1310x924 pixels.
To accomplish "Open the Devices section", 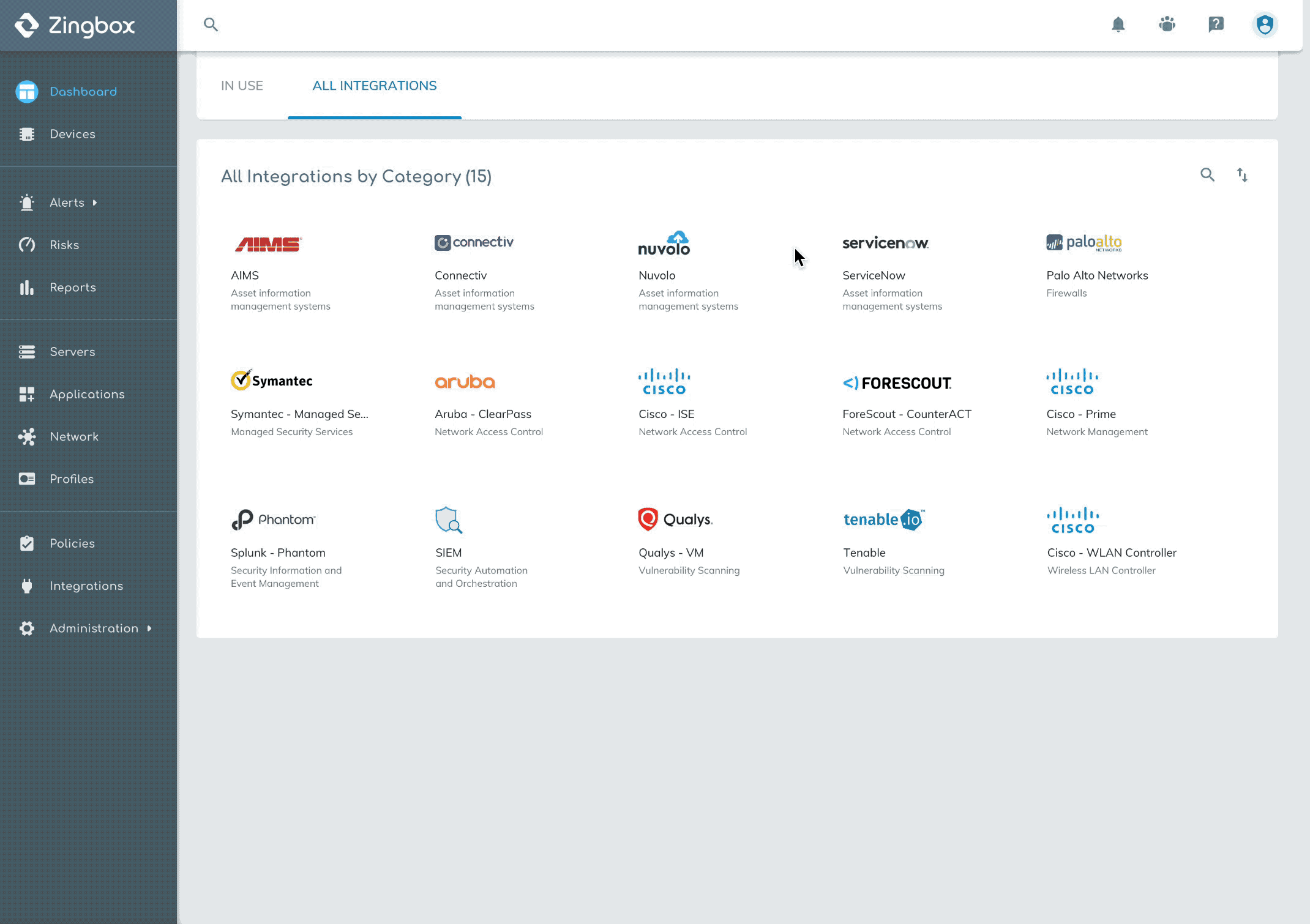I will coord(72,133).
